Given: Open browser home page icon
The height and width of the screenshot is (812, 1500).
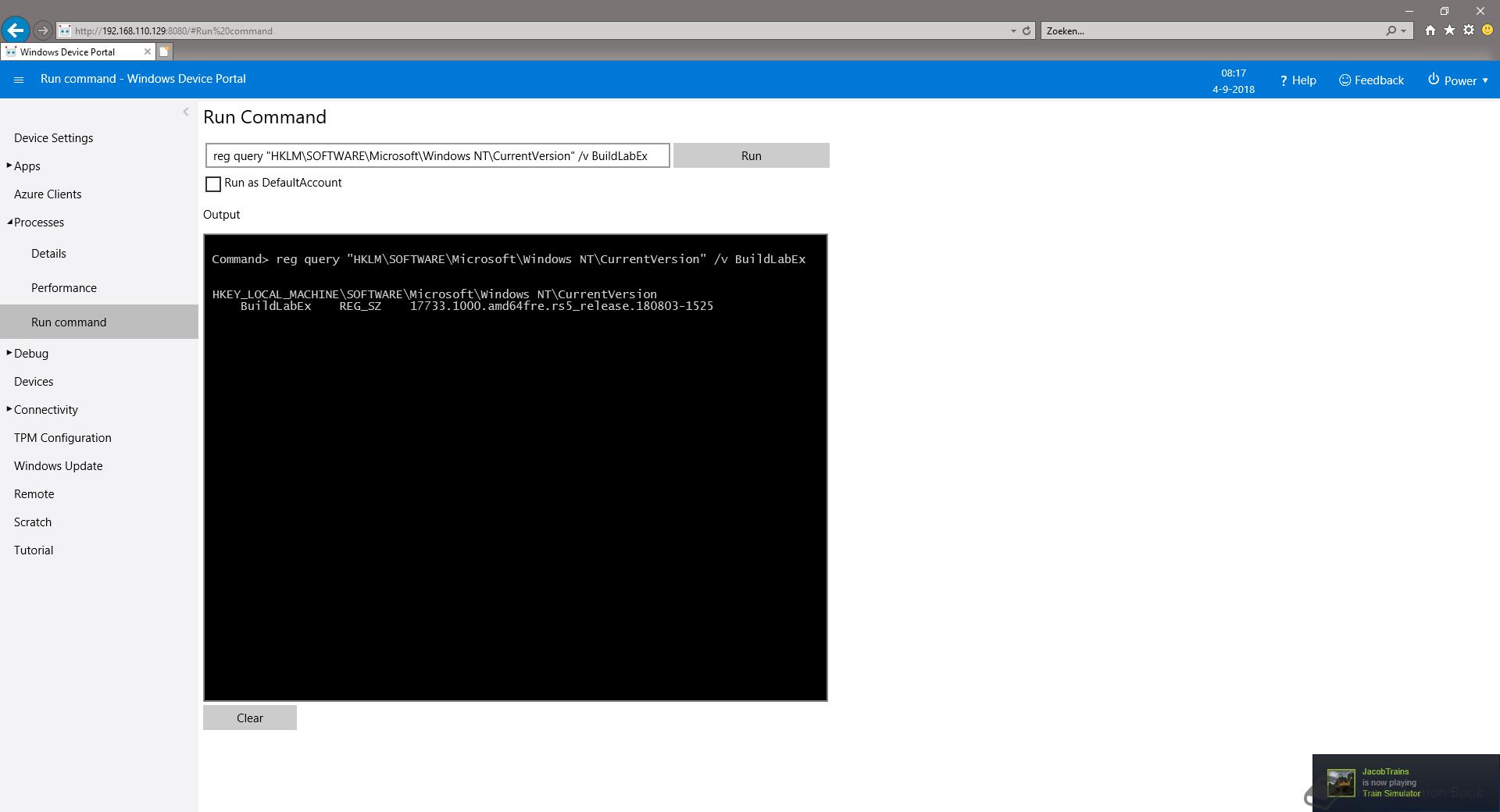Looking at the screenshot, I should coord(1430,30).
